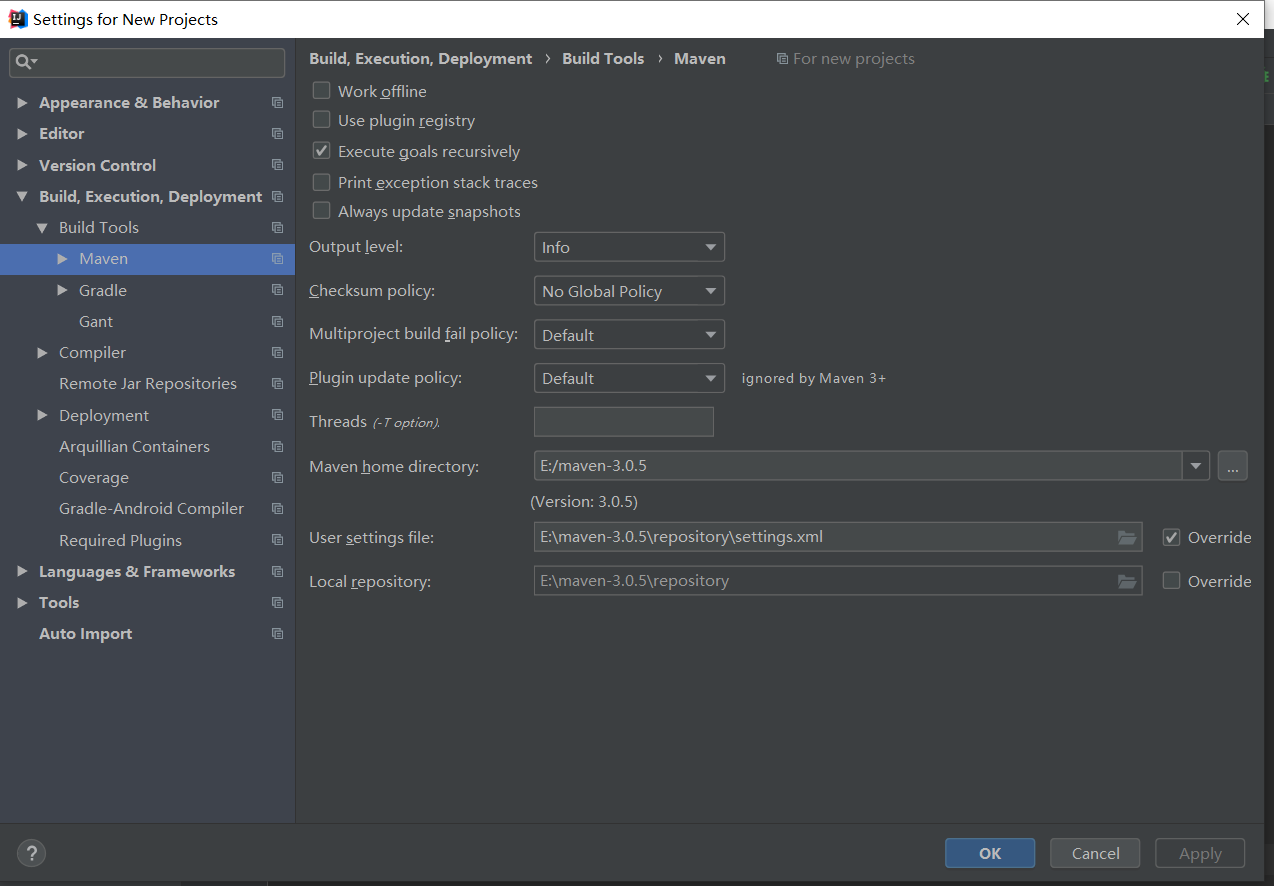Click project-level icon beside Build Tools
The image size is (1274, 886).
pos(278,228)
